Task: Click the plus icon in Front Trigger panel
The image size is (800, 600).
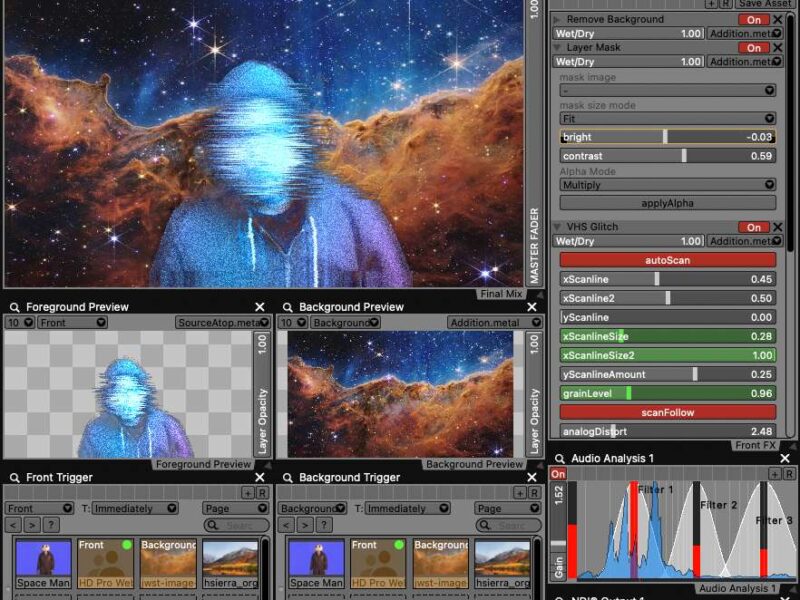Action: pyautogui.click(x=247, y=493)
